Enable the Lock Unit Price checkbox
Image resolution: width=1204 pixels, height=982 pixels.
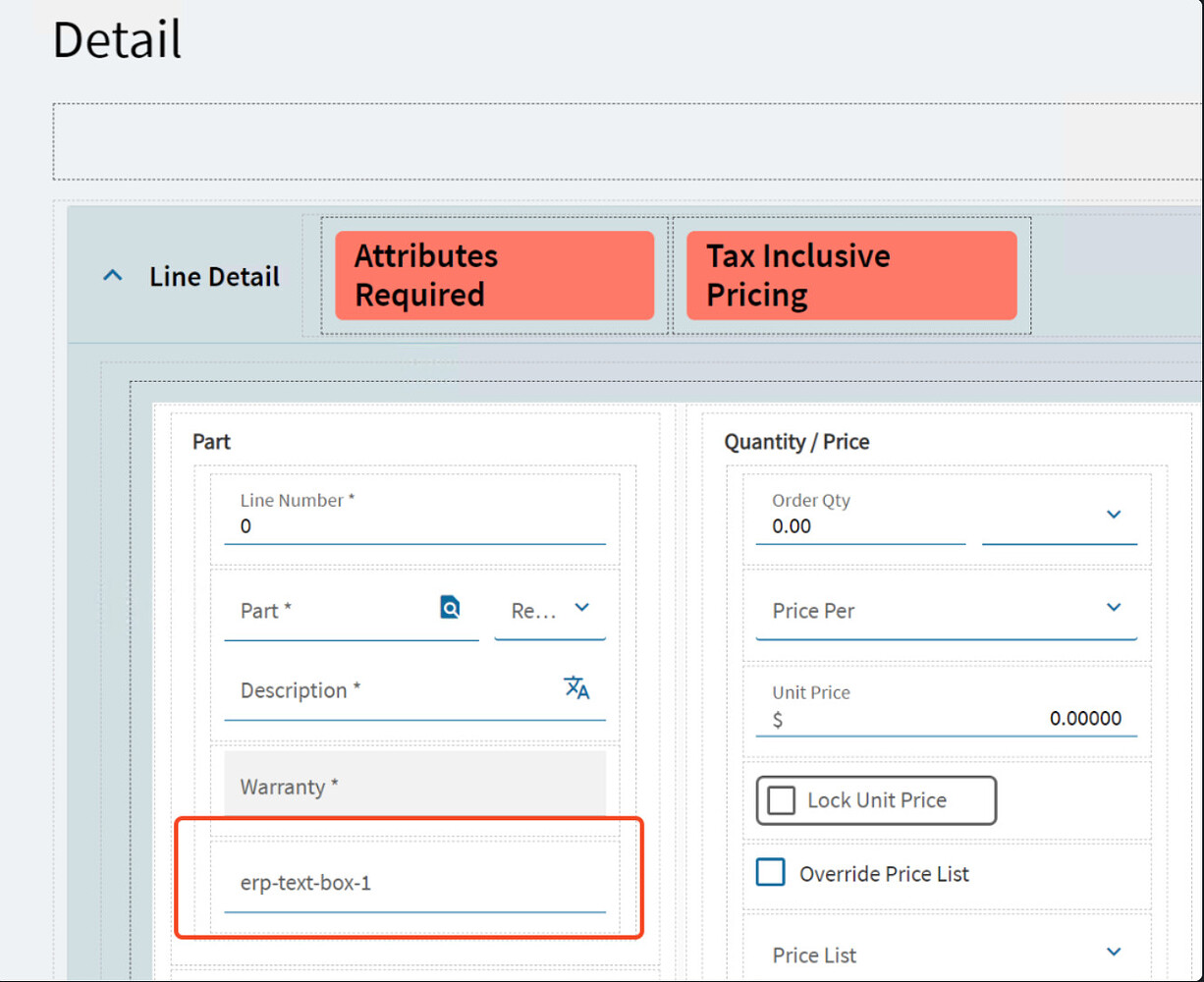pos(780,800)
